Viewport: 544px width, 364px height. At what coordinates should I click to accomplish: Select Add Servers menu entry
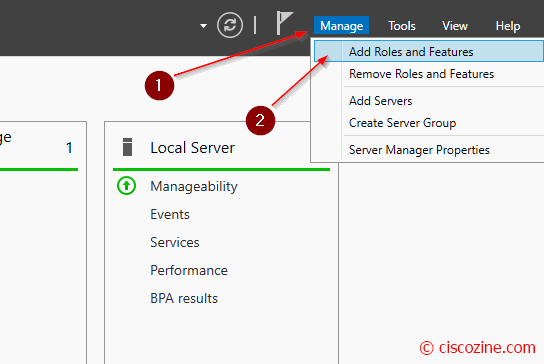pos(380,101)
